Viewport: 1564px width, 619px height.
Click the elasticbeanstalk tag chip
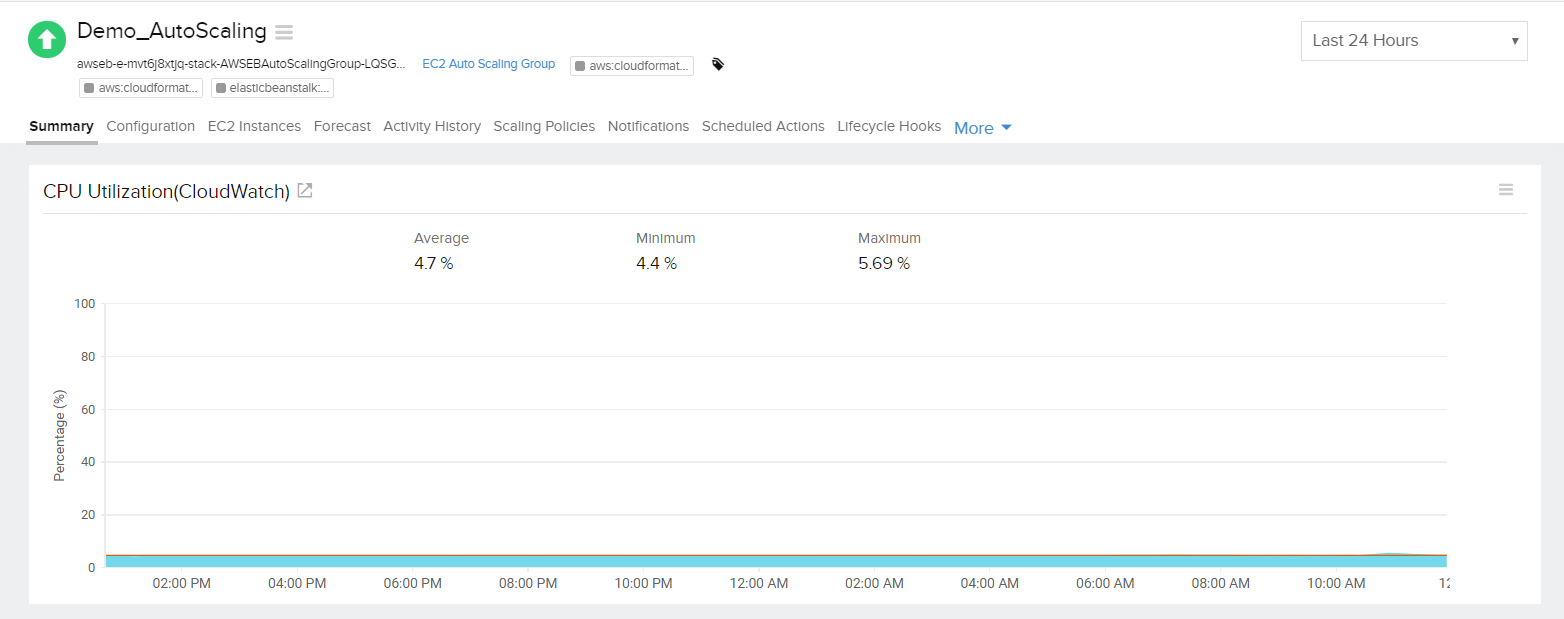coord(272,87)
